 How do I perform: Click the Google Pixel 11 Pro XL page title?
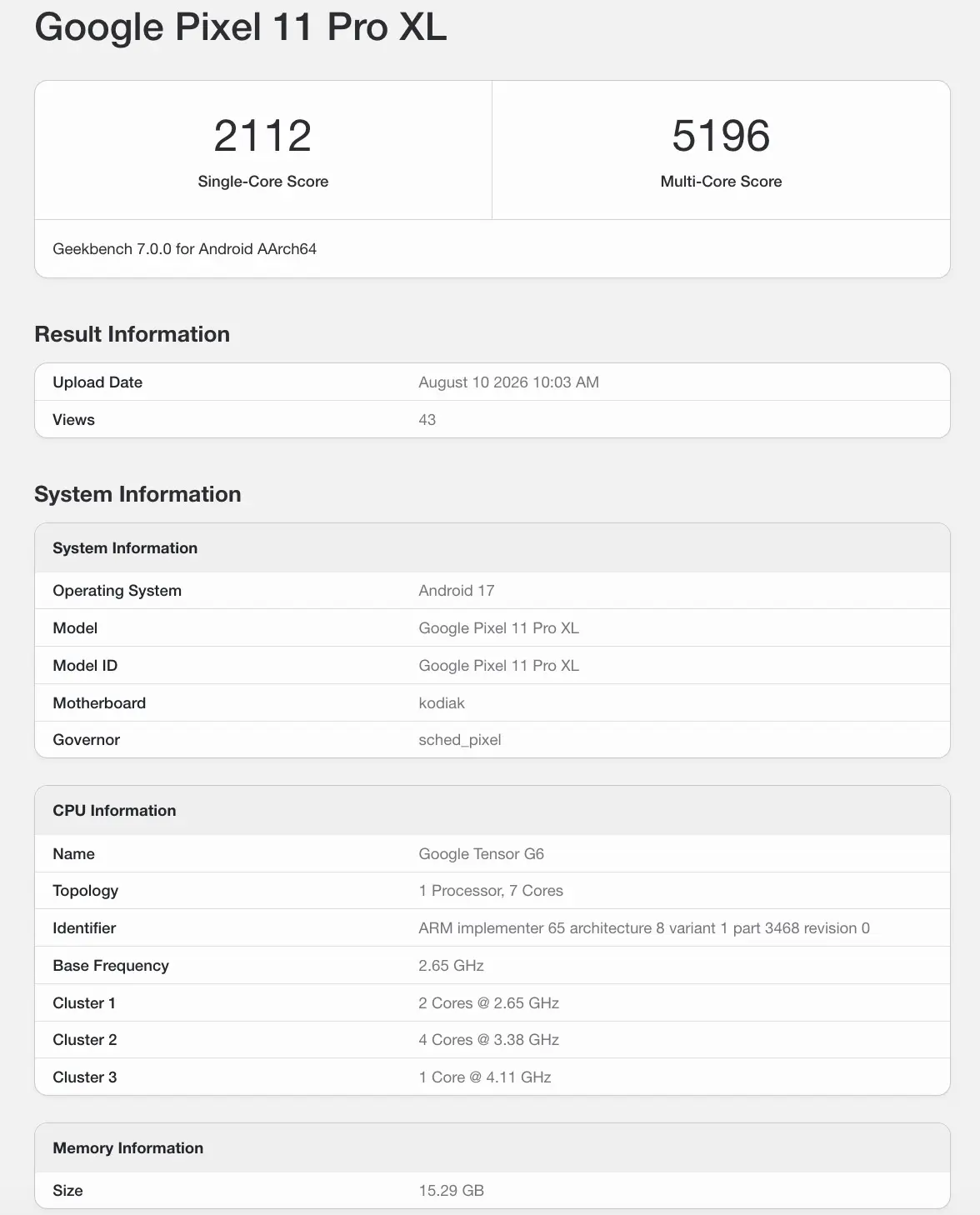[241, 27]
